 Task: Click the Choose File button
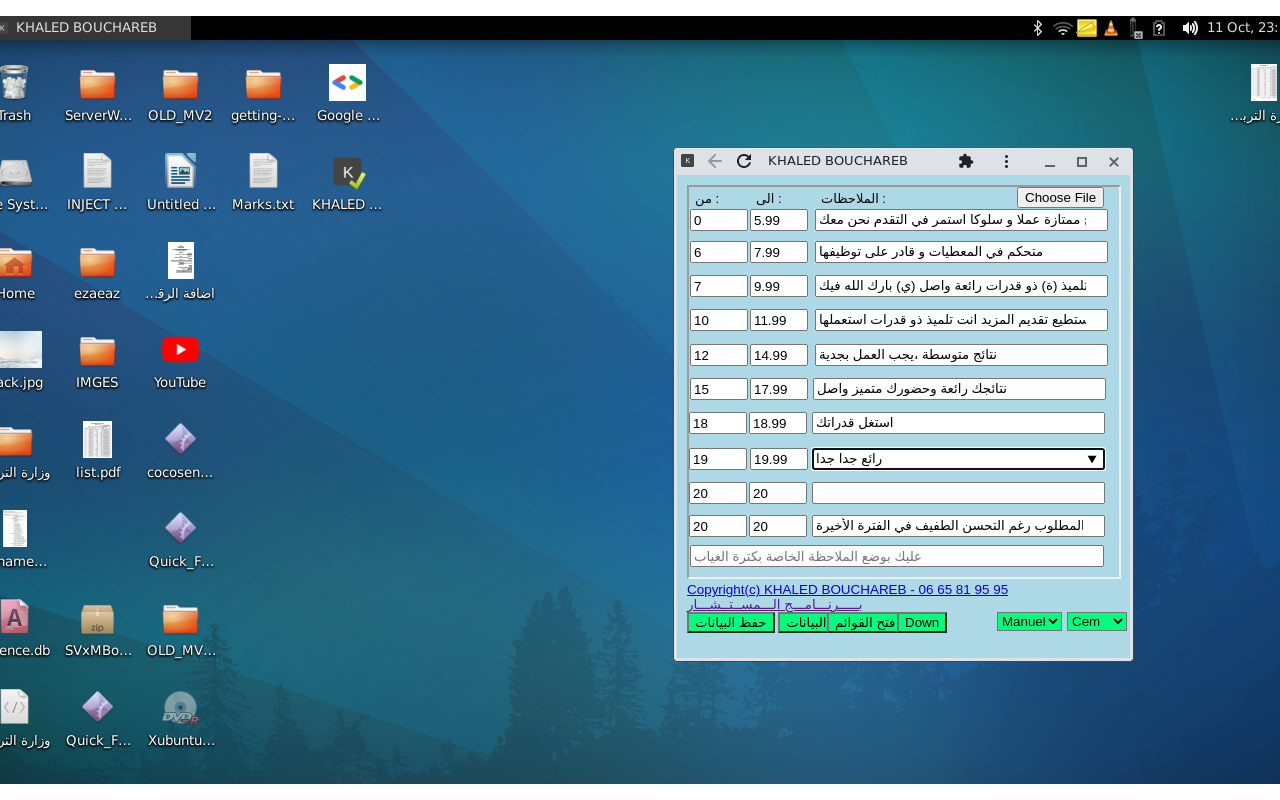tap(1060, 198)
